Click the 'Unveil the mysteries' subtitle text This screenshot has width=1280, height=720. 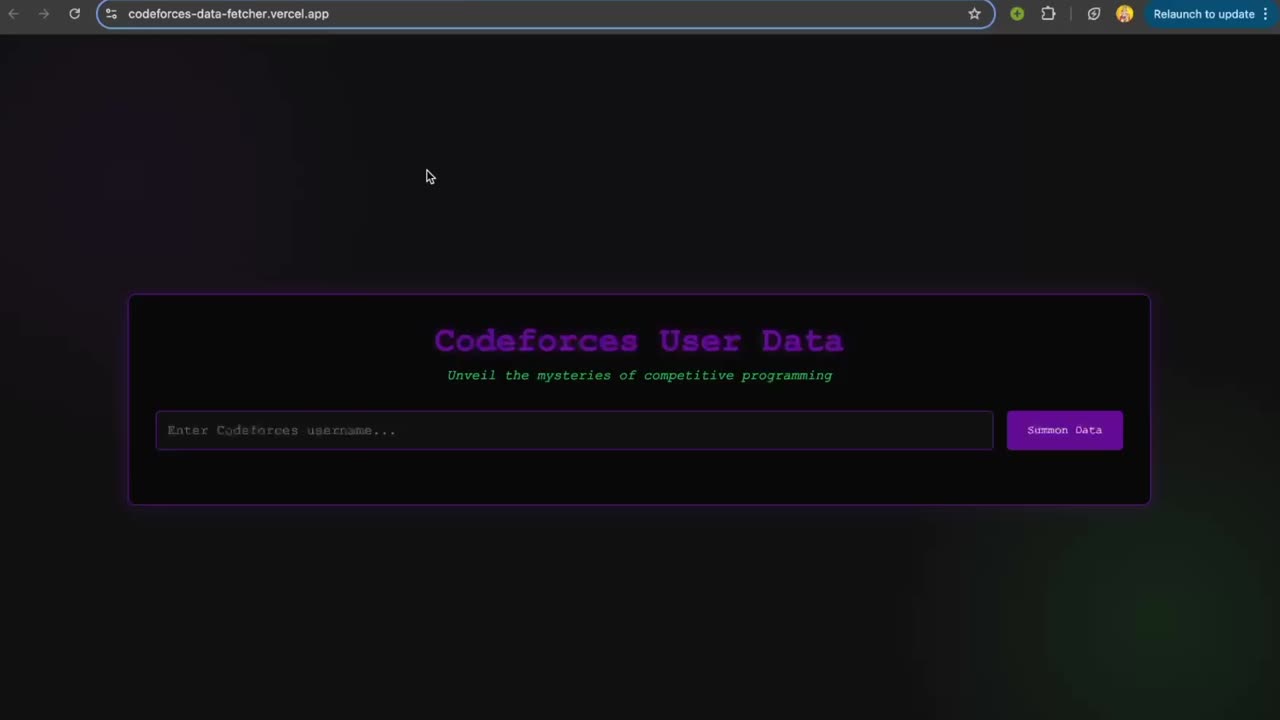click(639, 376)
